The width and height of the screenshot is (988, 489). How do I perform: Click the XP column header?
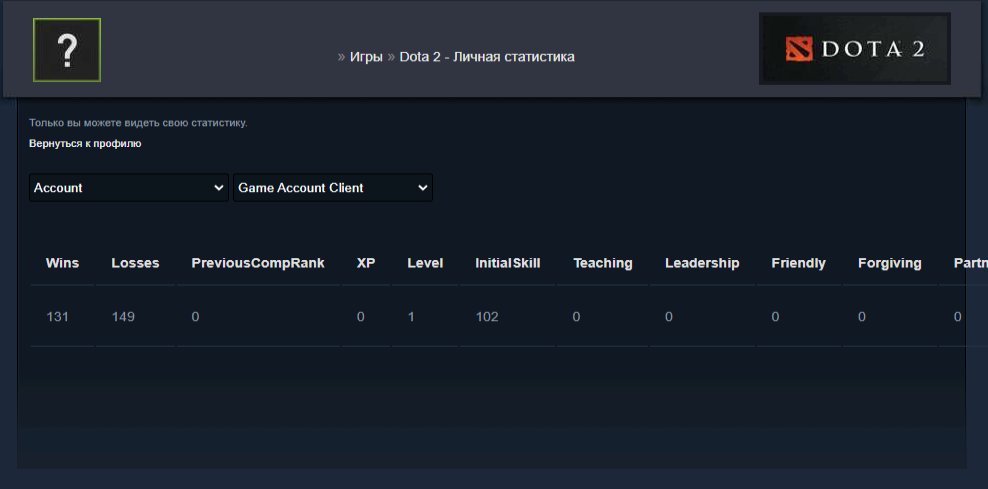366,263
